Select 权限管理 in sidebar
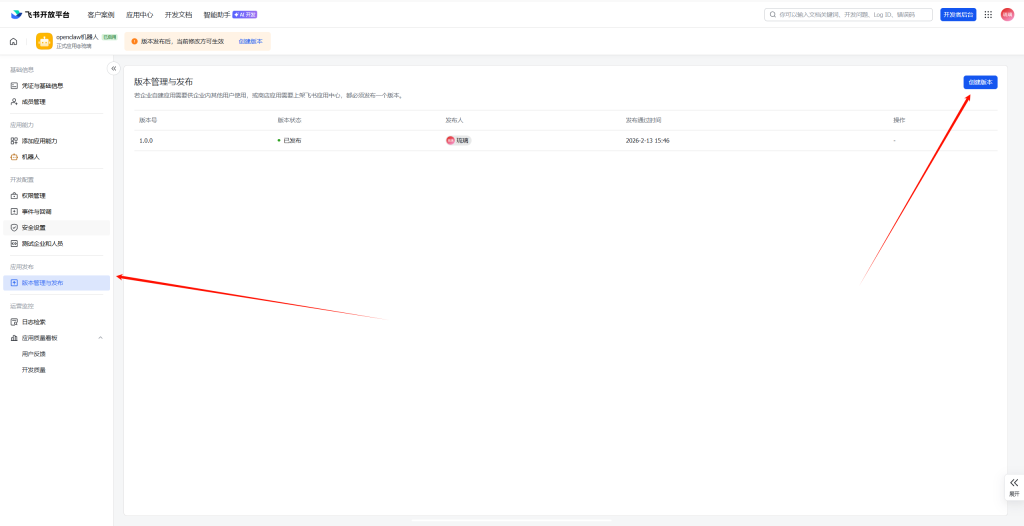Screen dimensions: 1024x526 [x=56, y=195]
